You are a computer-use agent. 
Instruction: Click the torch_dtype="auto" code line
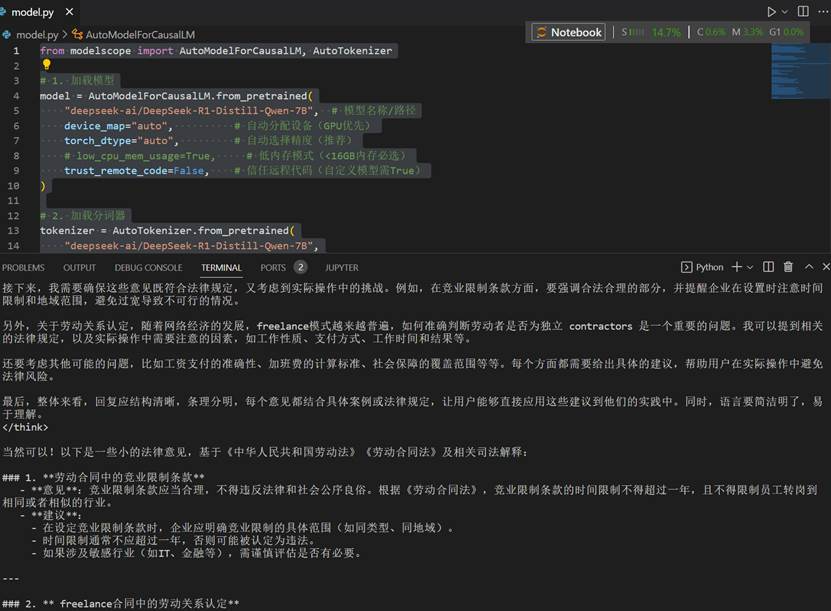coord(121,141)
